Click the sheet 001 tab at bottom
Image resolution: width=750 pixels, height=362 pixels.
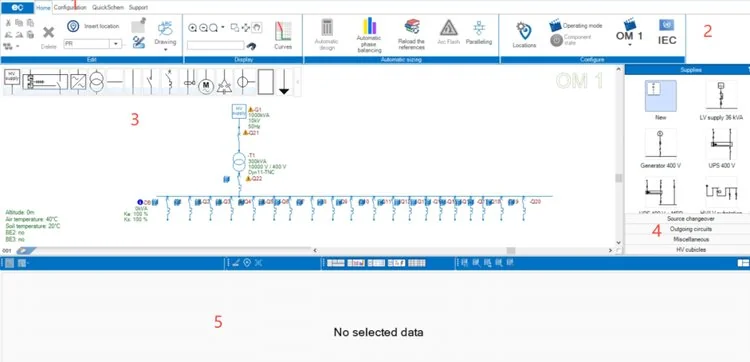coord(7,251)
